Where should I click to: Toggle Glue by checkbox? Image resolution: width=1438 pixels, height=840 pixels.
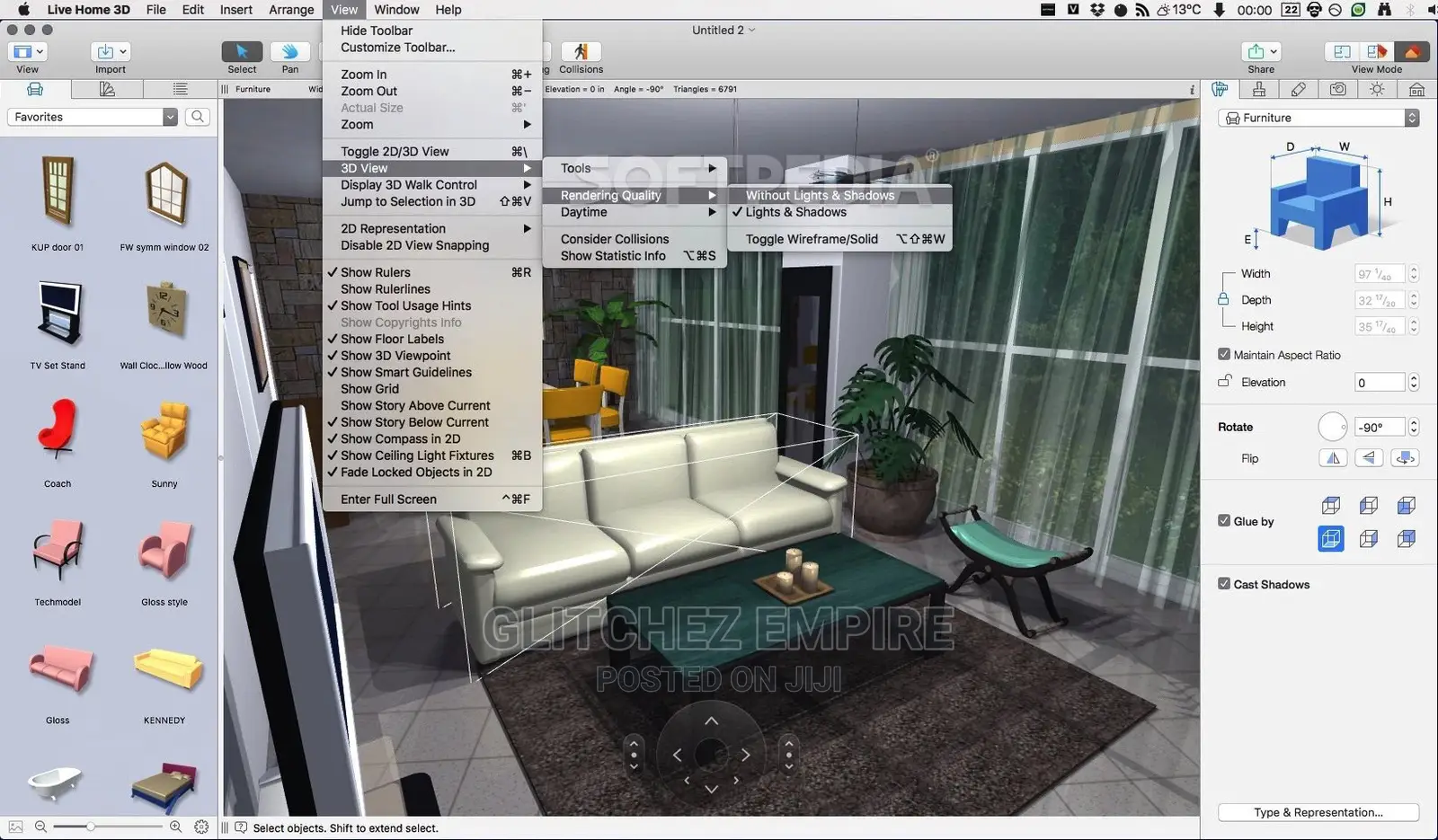point(1224,520)
